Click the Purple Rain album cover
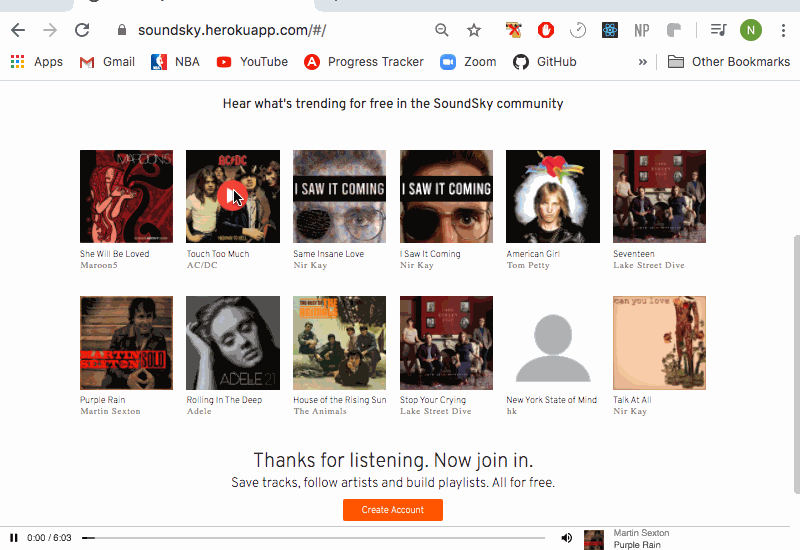The image size is (800, 550). click(x=127, y=343)
